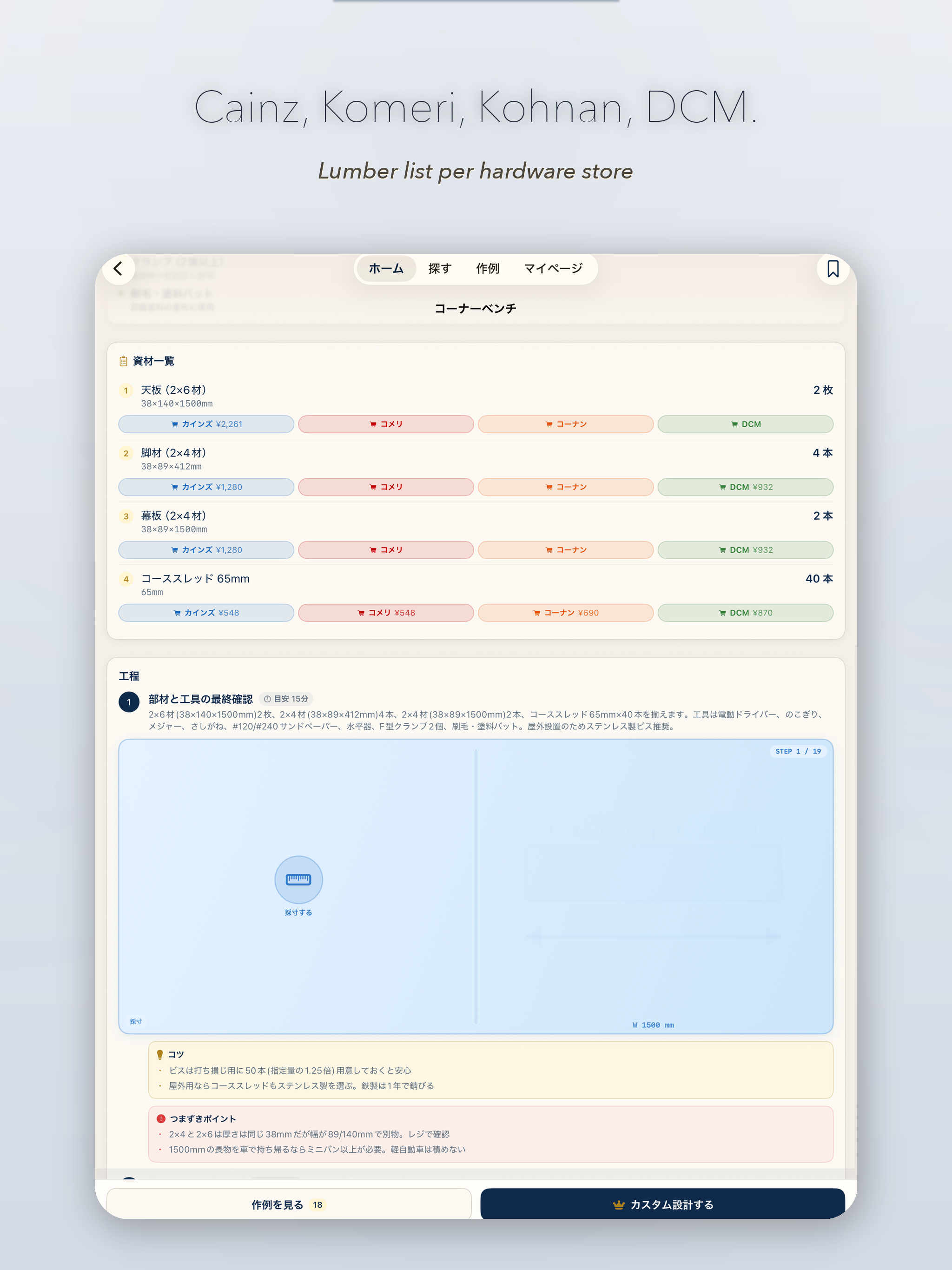The width and height of the screenshot is (952, 1270).
Task: Click the crown icon on カスタム設計する
Action: (618, 1204)
